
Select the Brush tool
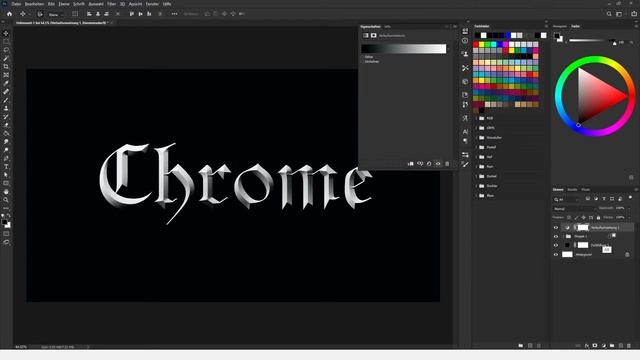click(x=6, y=100)
